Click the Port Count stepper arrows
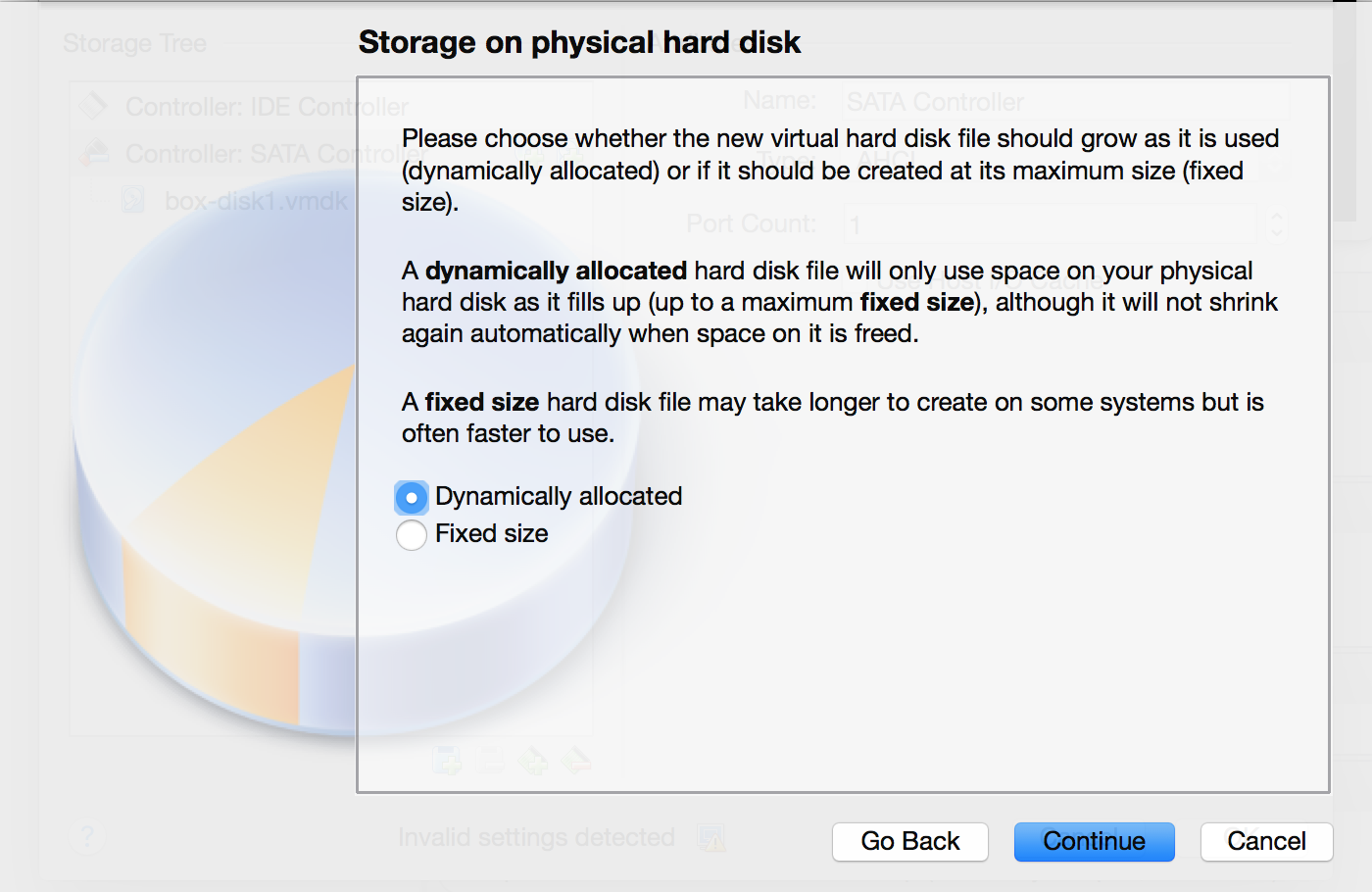This screenshot has width=1372, height=892. pos(1276,224)
